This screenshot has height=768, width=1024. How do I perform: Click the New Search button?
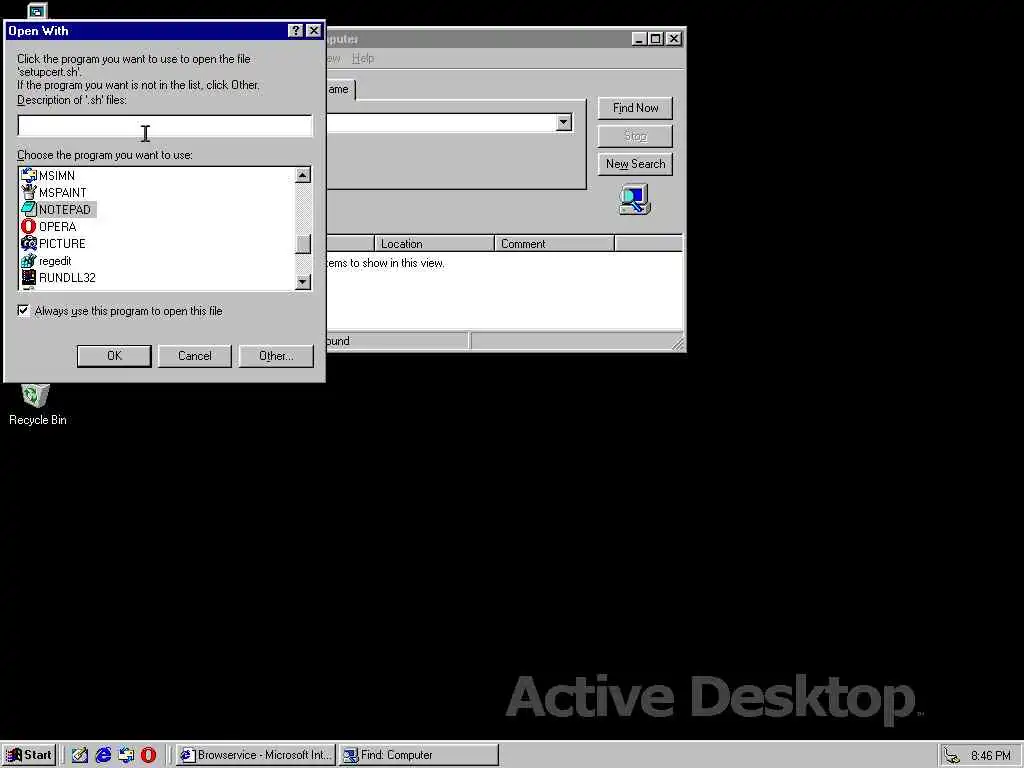pos(635,164)
